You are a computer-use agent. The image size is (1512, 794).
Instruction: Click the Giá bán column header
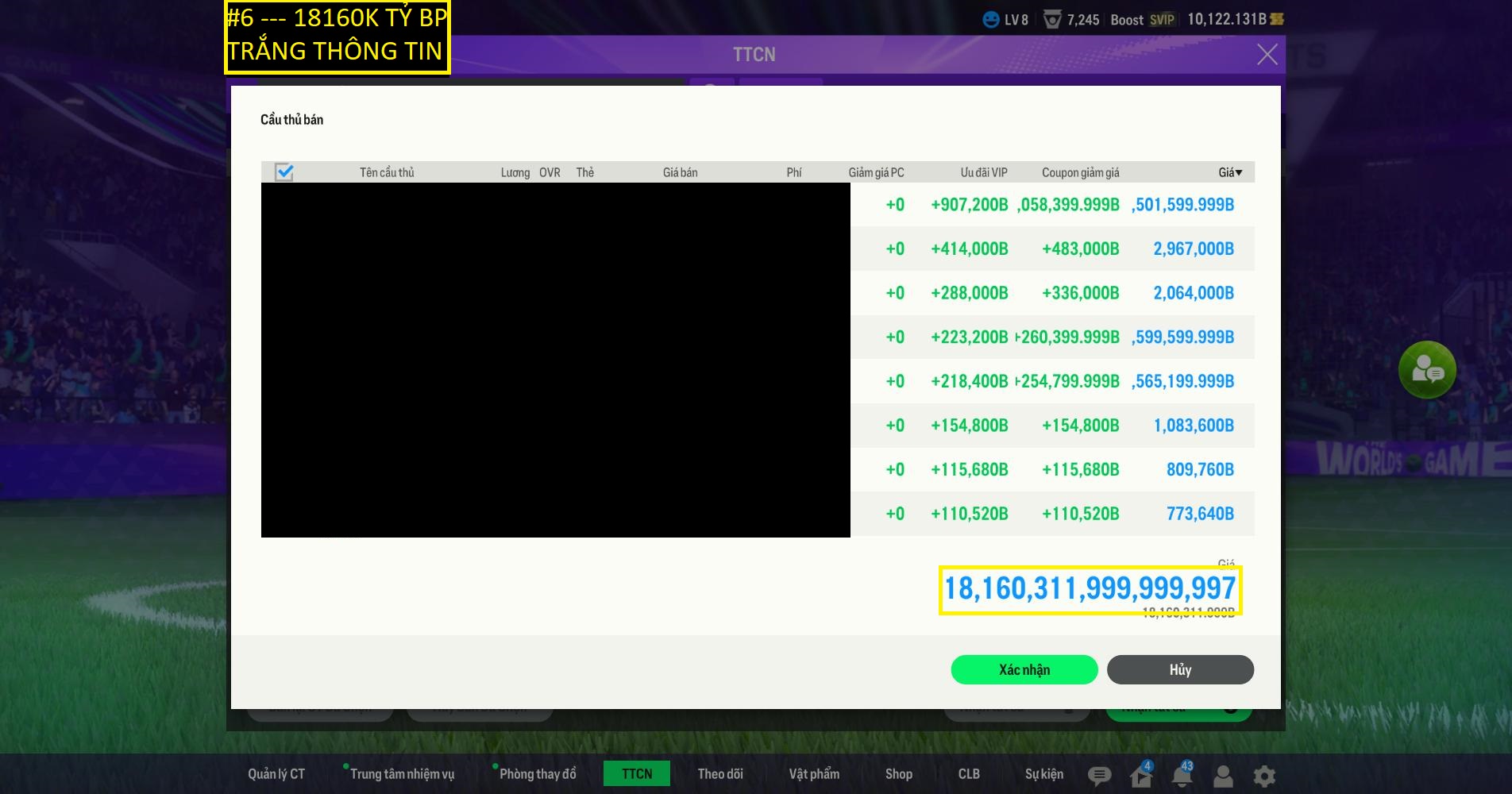681,172
